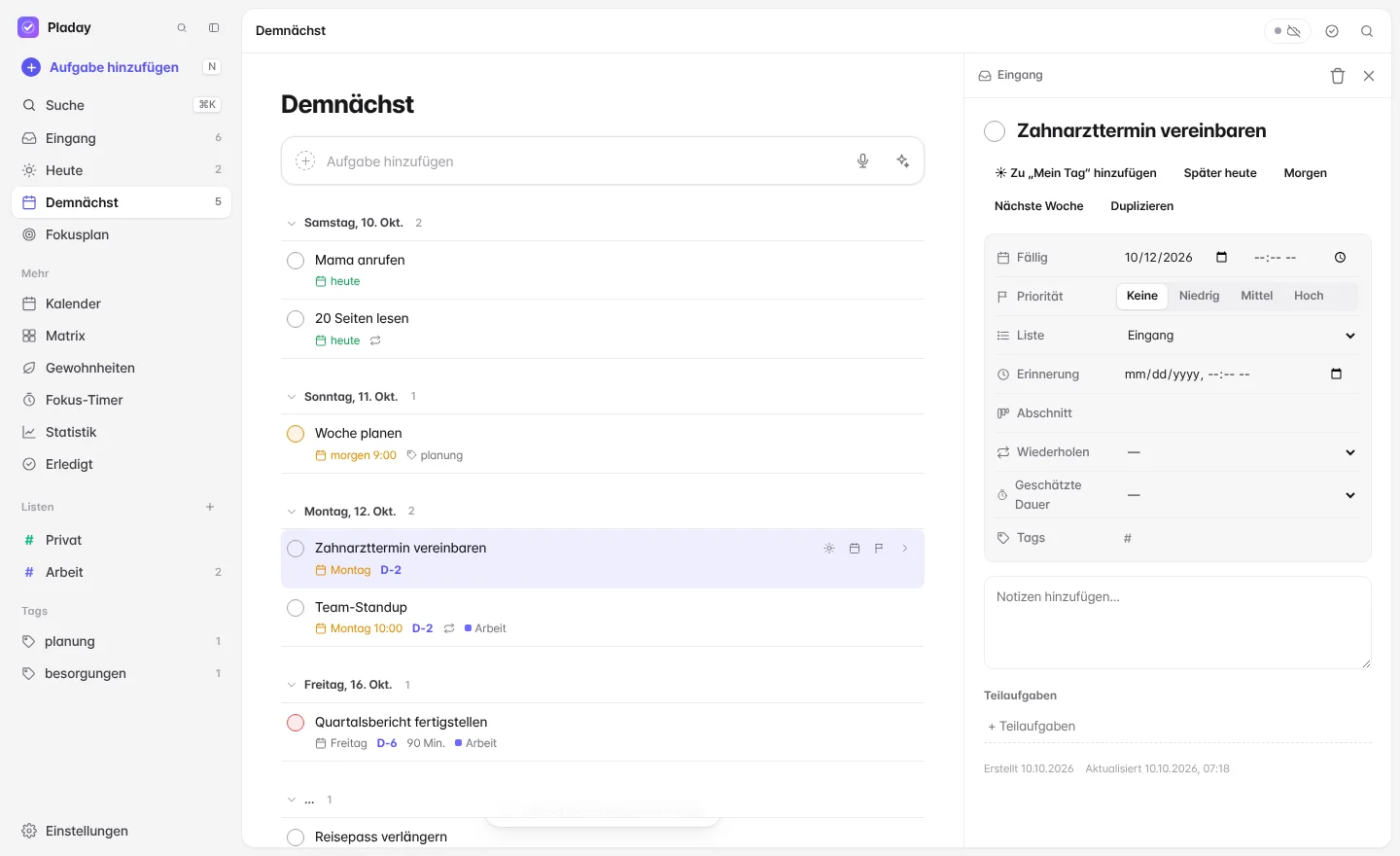Viewport: 1400px width, 856px height.
Task: Click the Notizen hinzufügen text area
Action: pos(1177,623)
